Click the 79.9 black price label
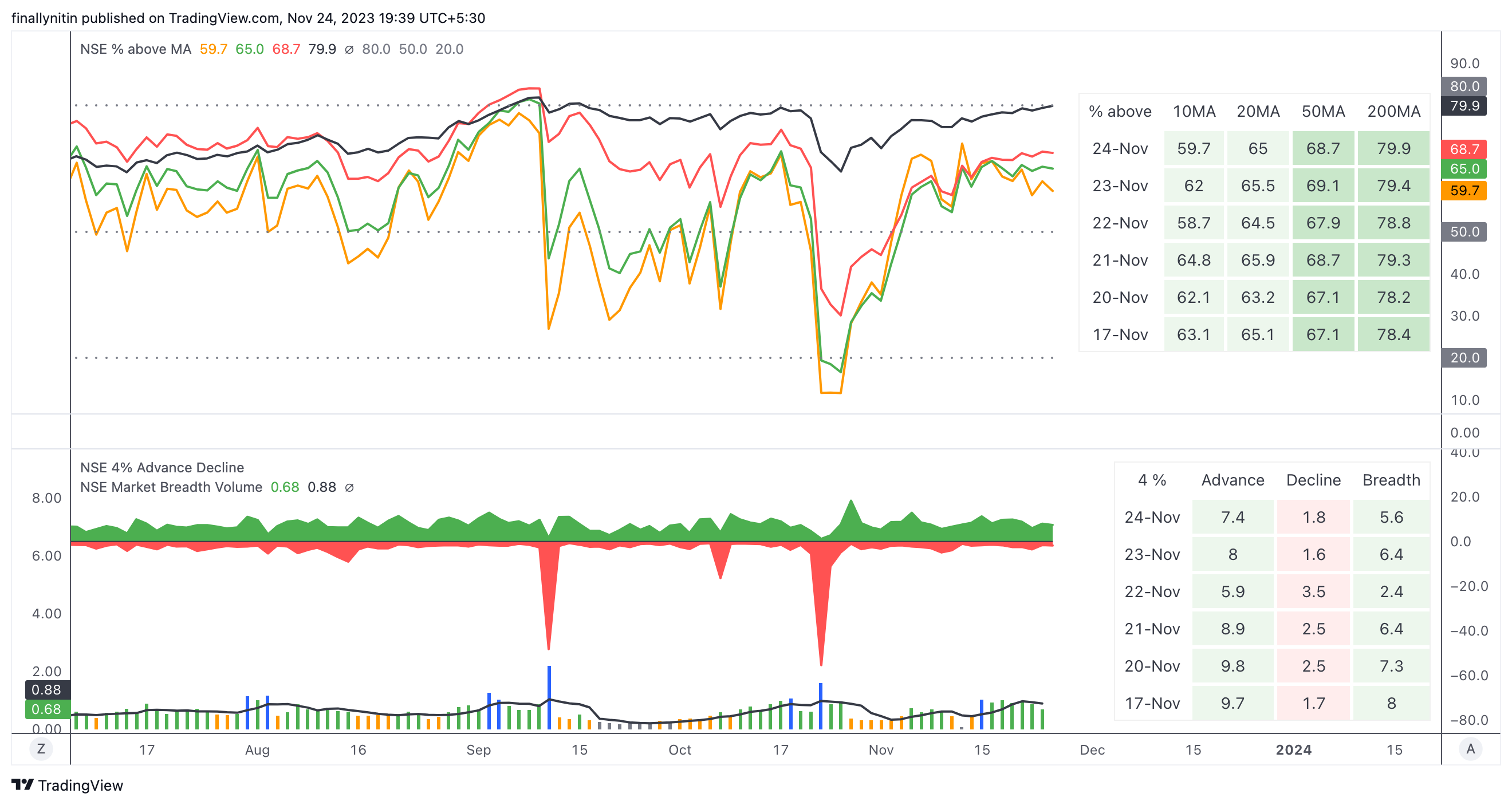 click(x=1464, y=106)
